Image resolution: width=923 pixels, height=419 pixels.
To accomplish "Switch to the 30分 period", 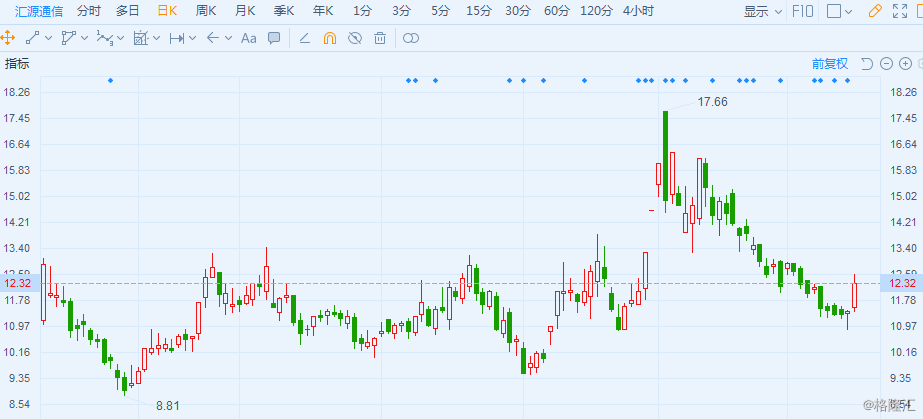I will click(x=518, y=11).
